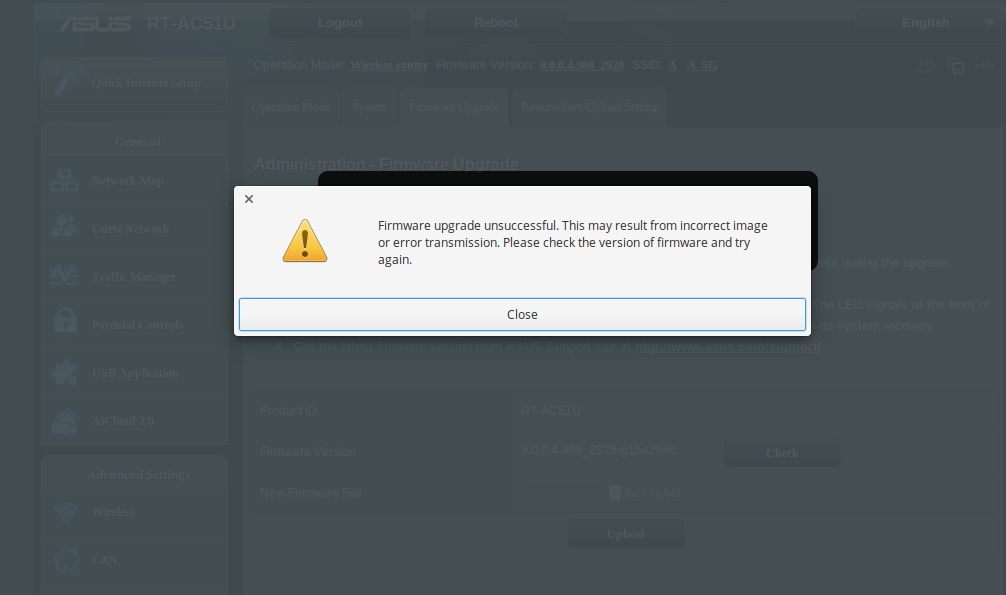Viewport: 1006px width, 595px height.
Task: Open Wireless settings Wi-Fi icon
Action: click(x=65, y=512)
